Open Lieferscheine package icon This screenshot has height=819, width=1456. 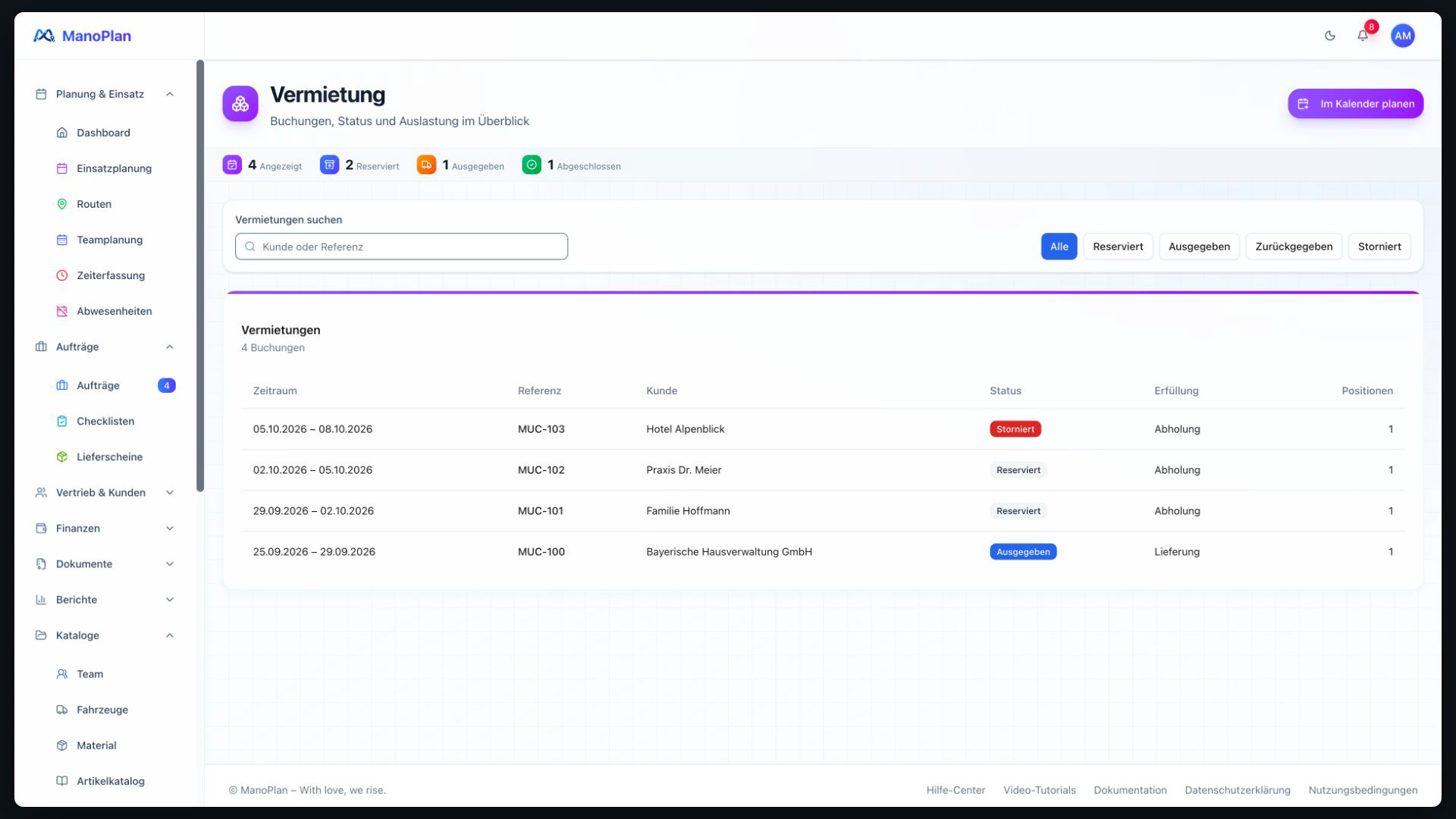pos(62,457)
